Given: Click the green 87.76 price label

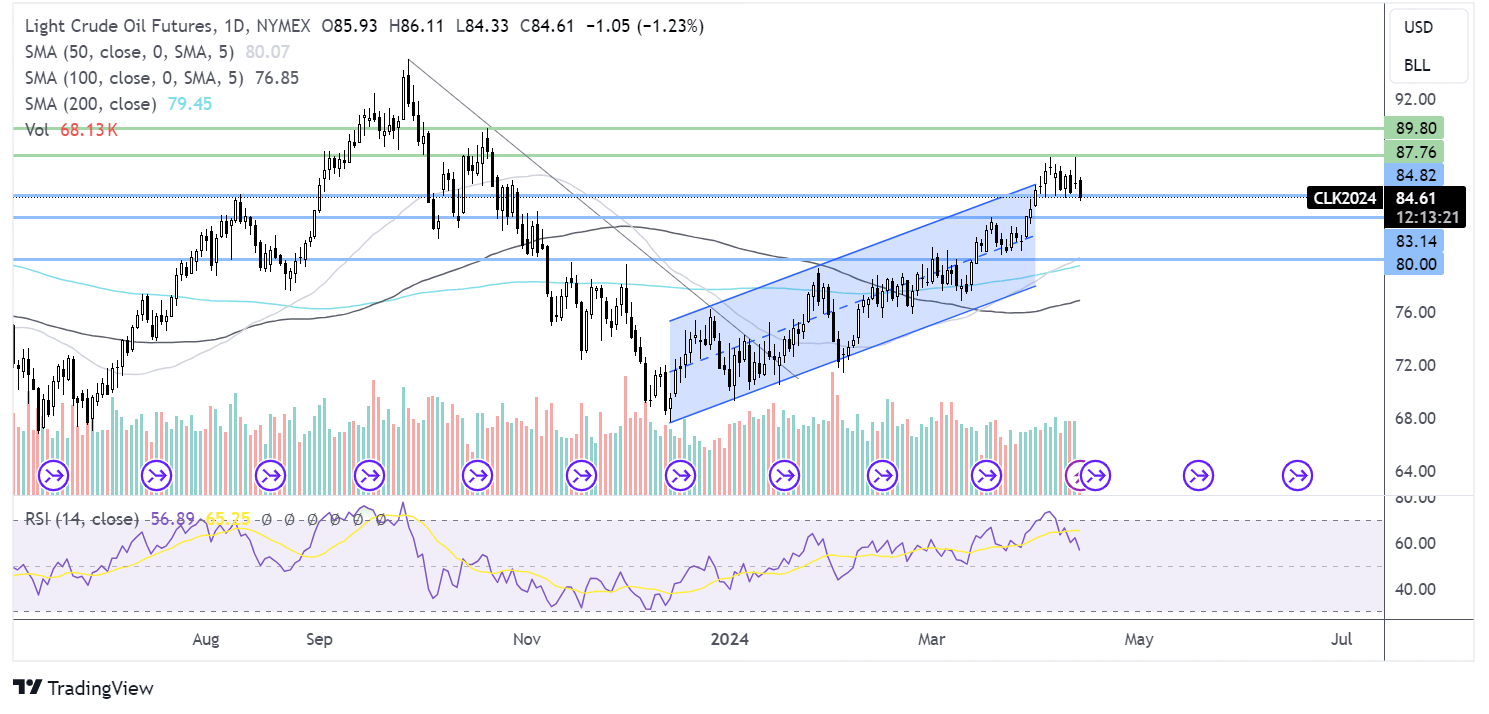Looking at the screenshot, I should click(1414, 152).
